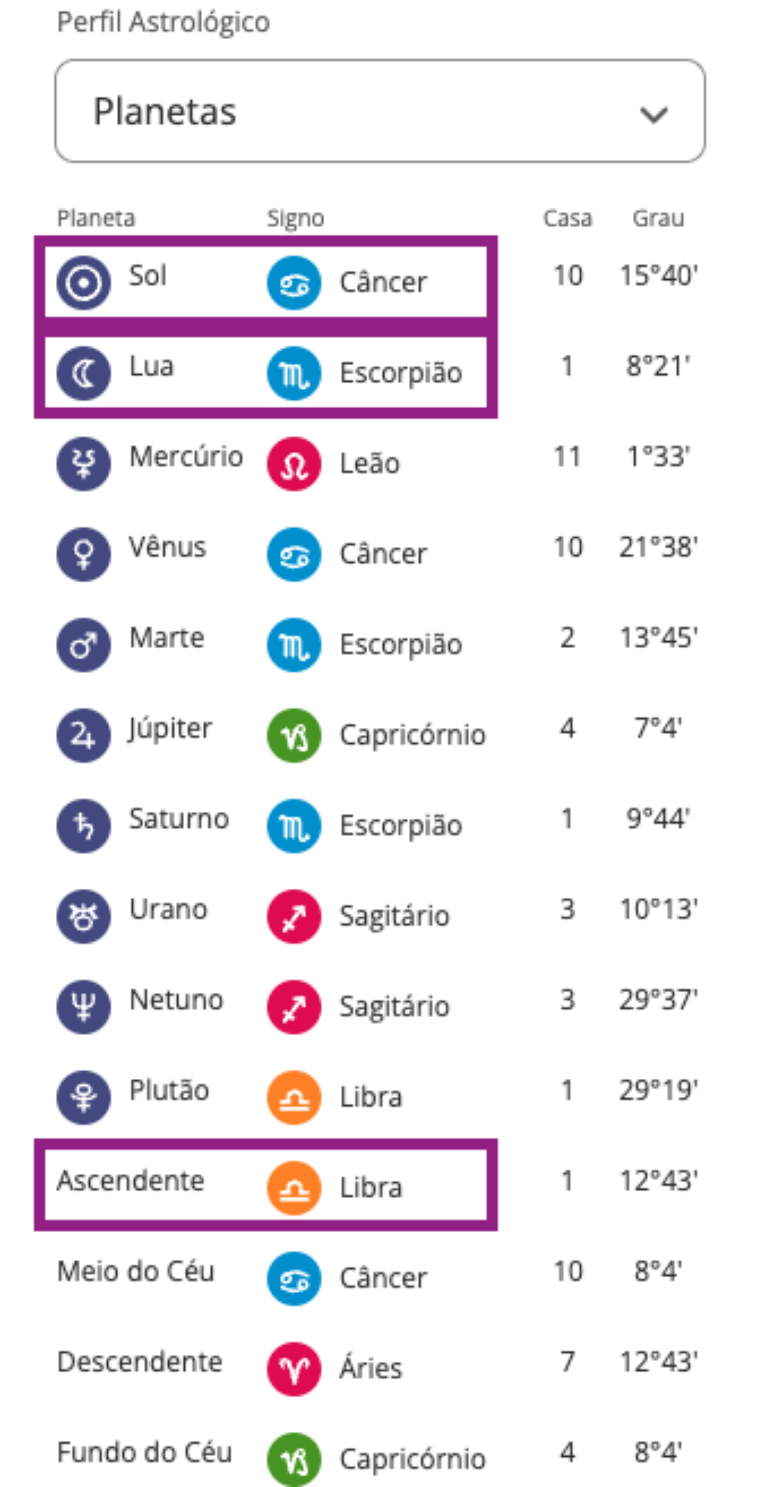The height and width of the screenshot is (1487, 774).
Task: Click the Mercúrio planet icon
Action: tap(84, 465)
